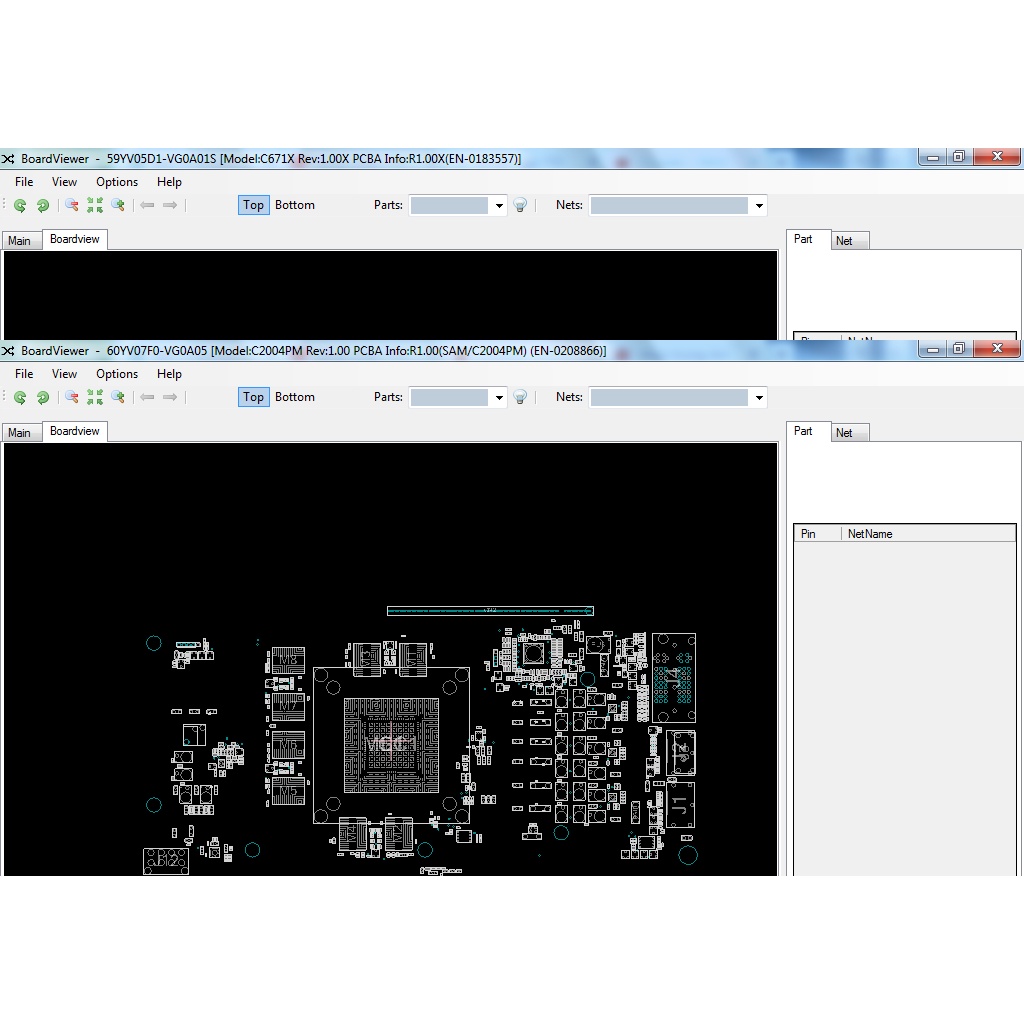
Task: Click forward arrow in 60YV07F0 window toolbar
Action: (170, 398)
